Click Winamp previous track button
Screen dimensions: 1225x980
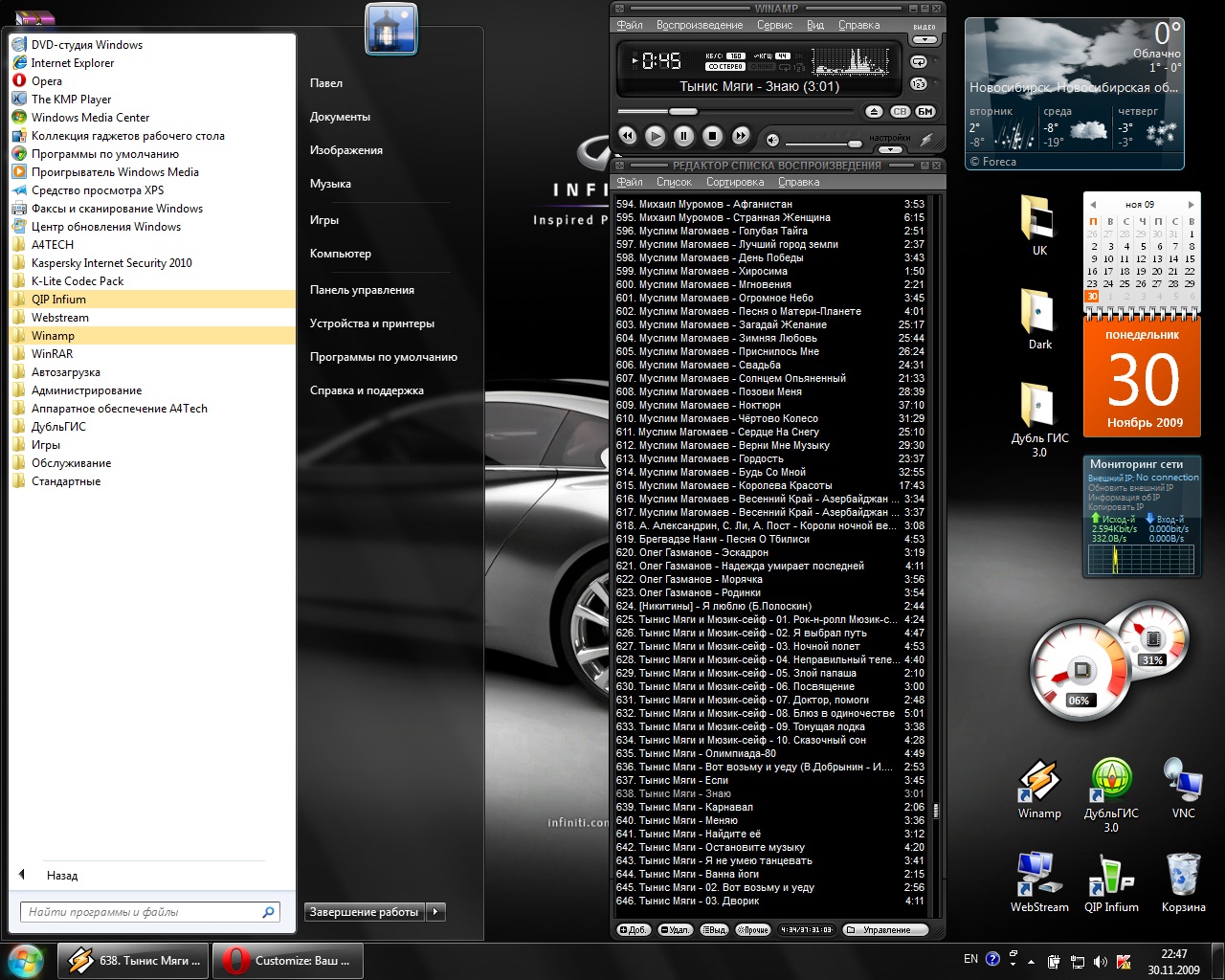(627, 136)
